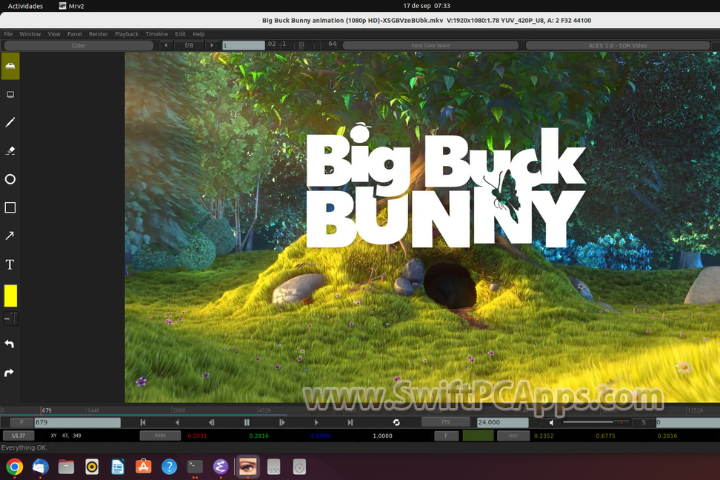Image resolution: width=720 pixels, height=480 pixels.
Task: Open Thunderbird mail from the dock
Action: (x=40, y=467)
